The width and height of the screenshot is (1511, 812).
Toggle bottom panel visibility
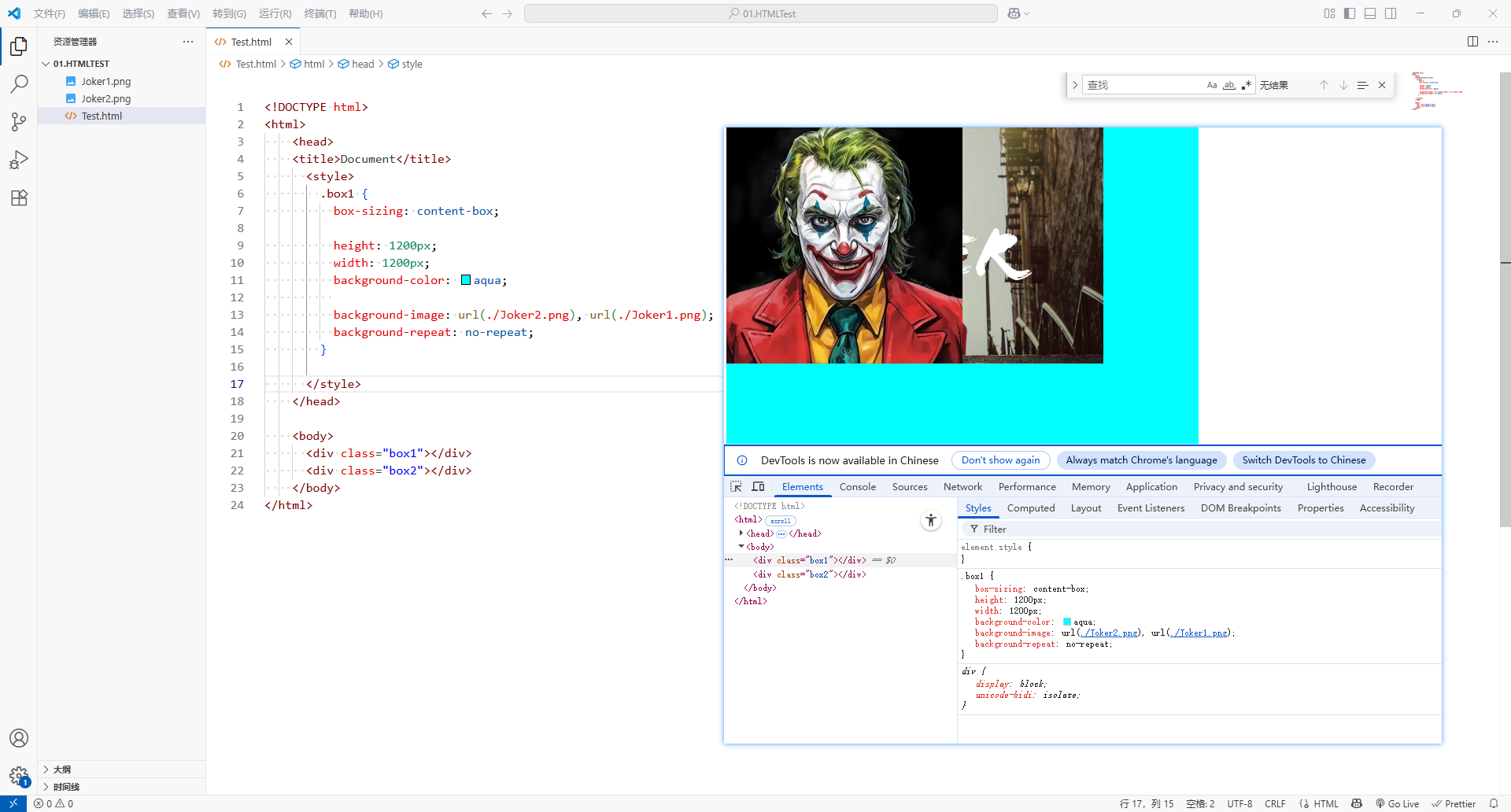tap(1370, 13)
